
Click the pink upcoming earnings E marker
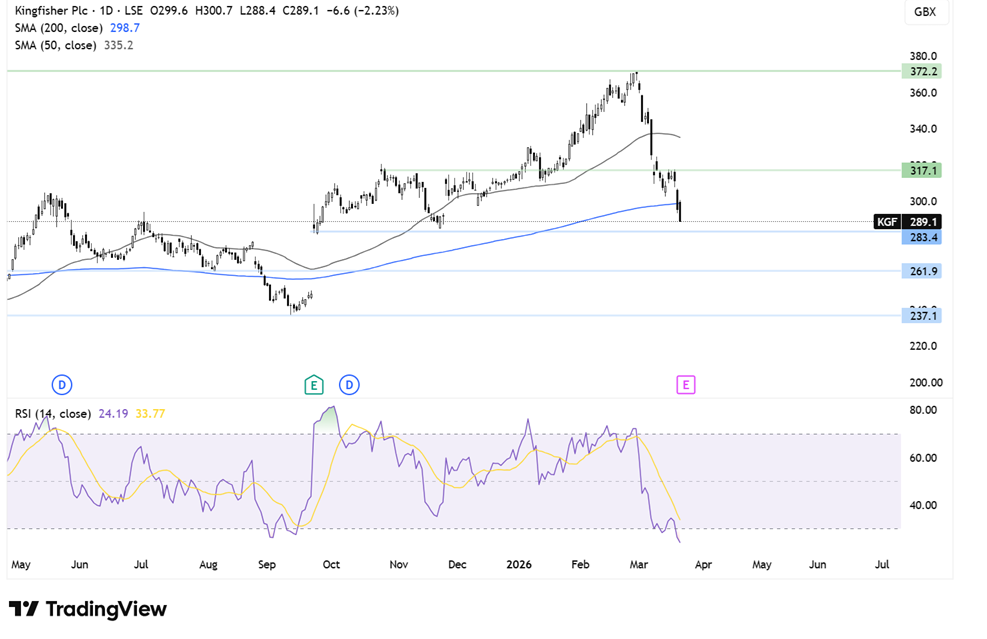tap(685, 385)
